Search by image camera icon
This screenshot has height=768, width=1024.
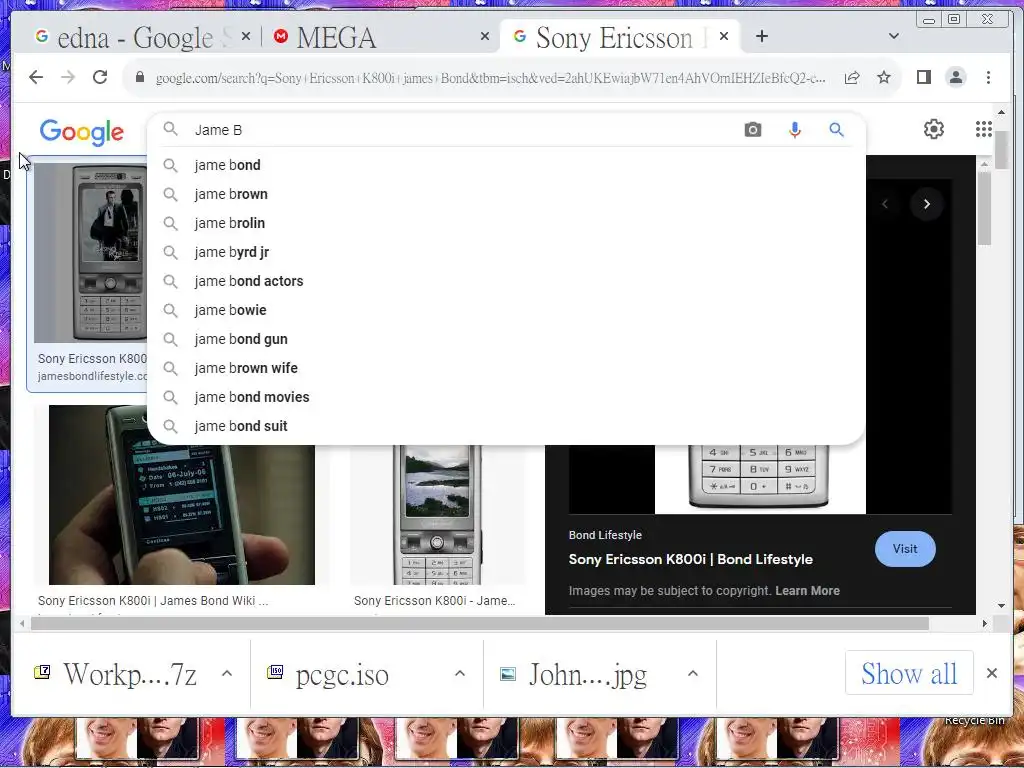[x=752, y=129]
